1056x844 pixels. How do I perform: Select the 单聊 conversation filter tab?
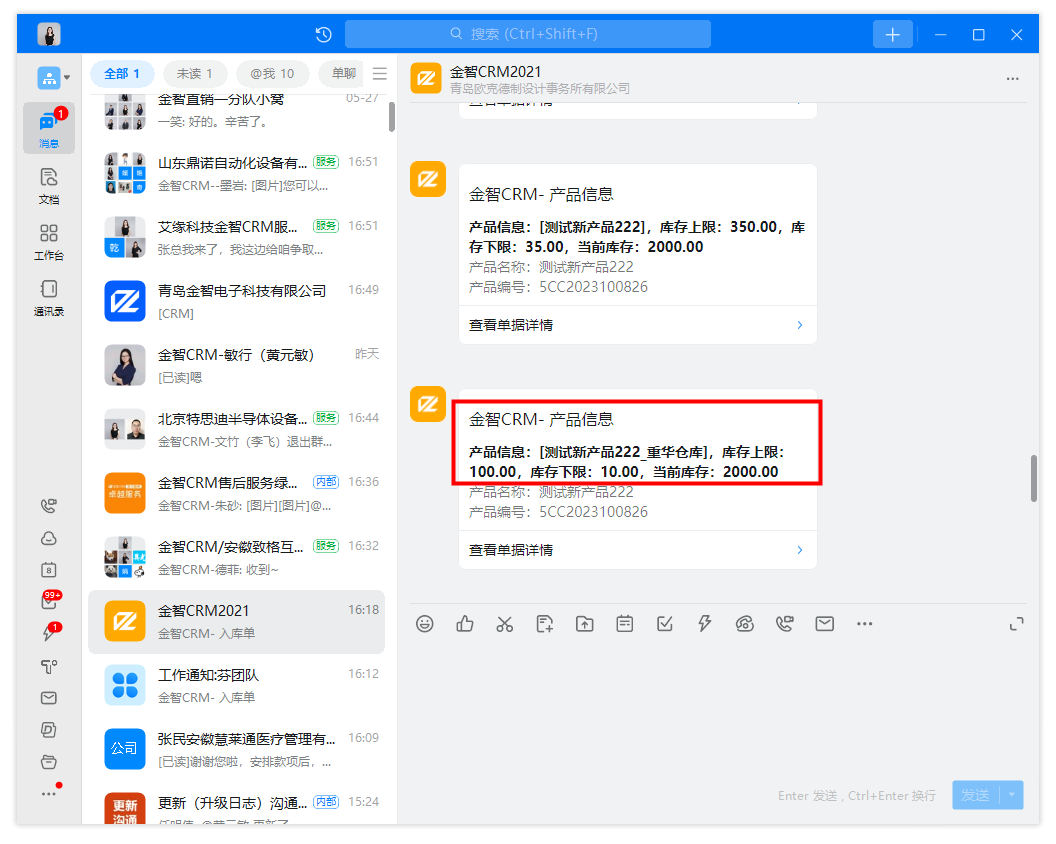click(343, 73)
